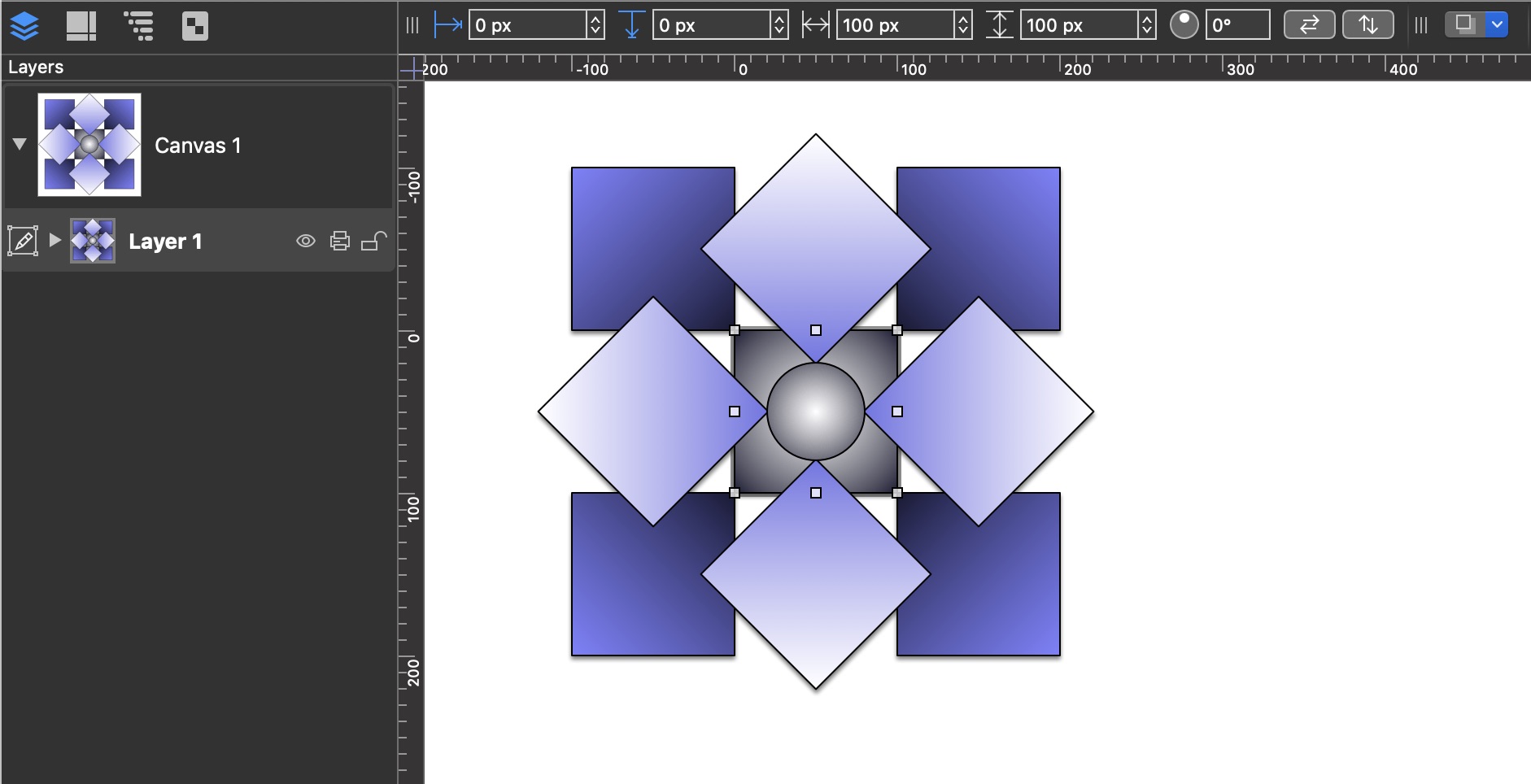Screen dimensions: 1531x784
Task: Adjust the Y position stepper
Action: tap(779, 25)
